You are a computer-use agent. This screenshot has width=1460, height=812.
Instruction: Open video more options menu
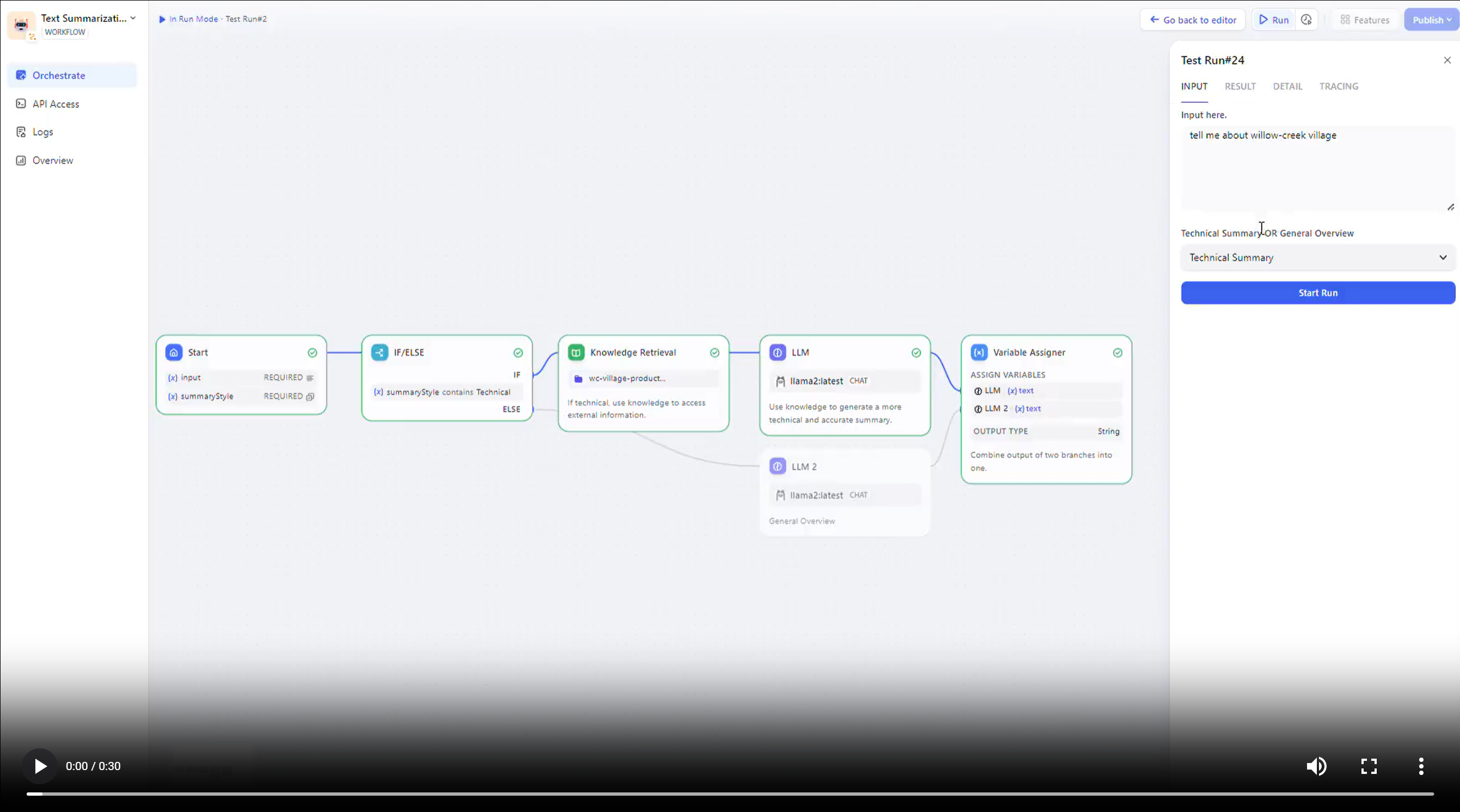coord(1421,766)
